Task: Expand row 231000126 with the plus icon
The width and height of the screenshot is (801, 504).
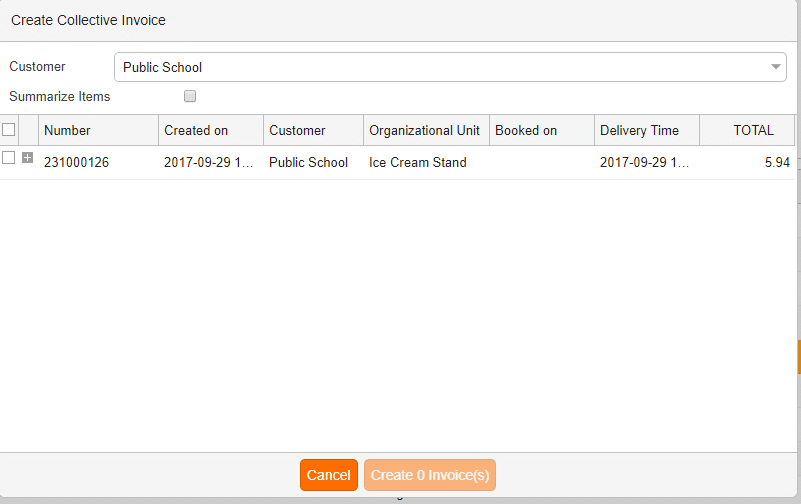Action: (28, 158)
